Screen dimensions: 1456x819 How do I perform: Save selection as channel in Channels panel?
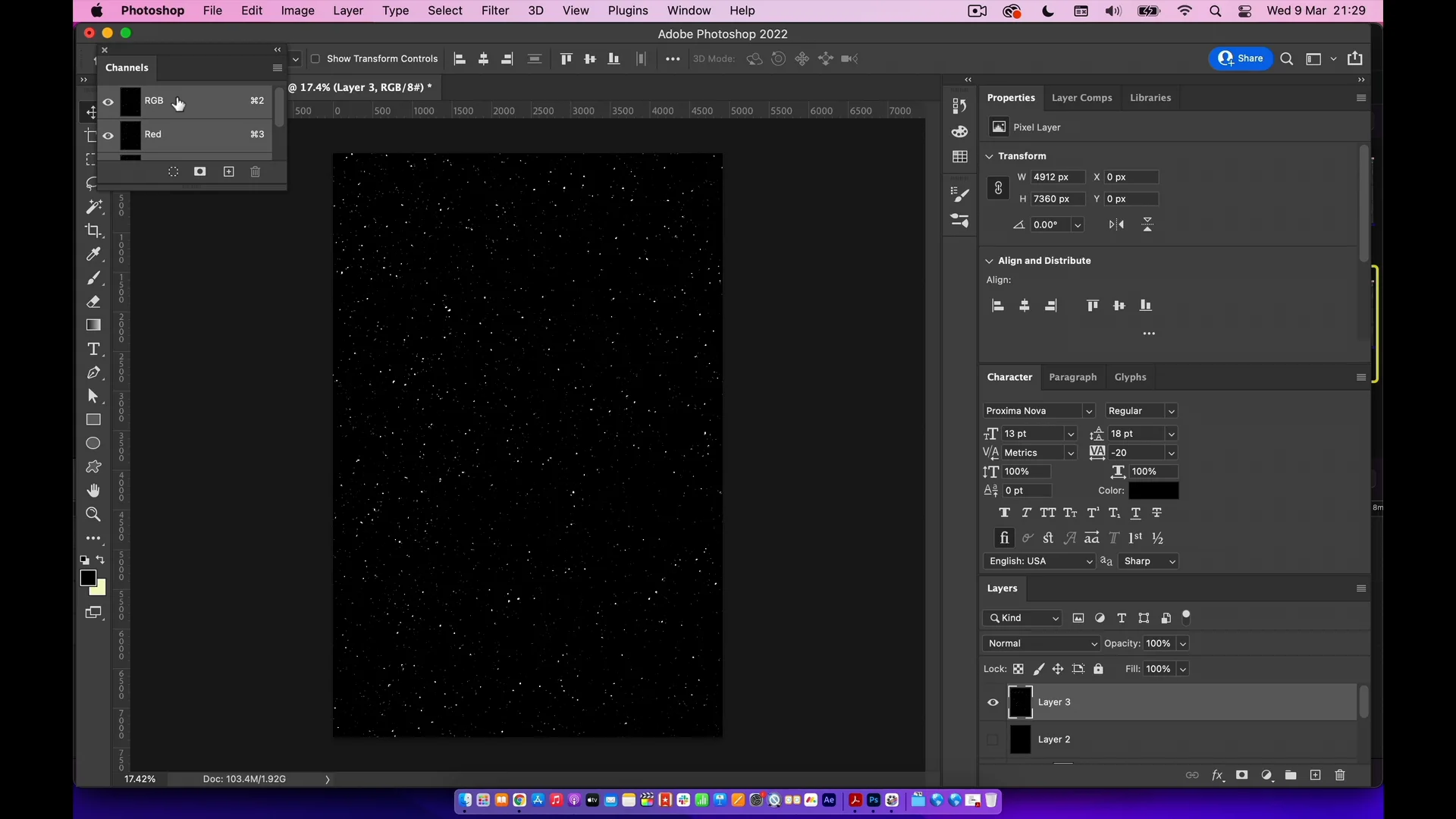(200, 172)
